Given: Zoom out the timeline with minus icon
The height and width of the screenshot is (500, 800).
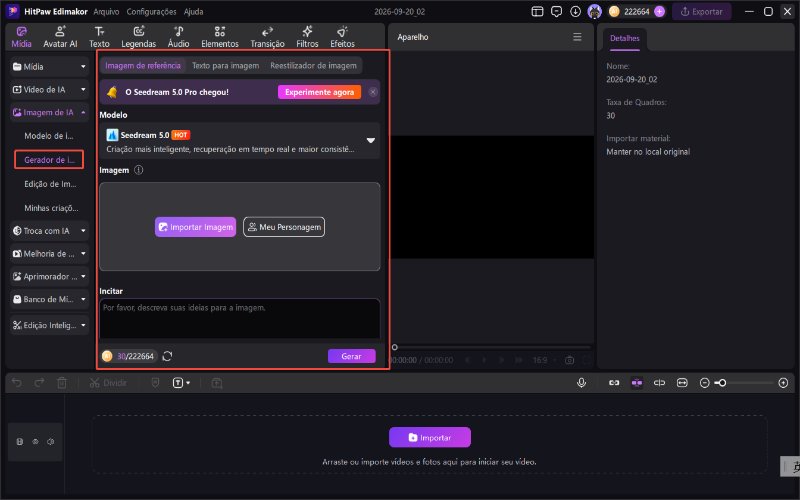Looking at the screenshot, I should [x=705, y=383].
